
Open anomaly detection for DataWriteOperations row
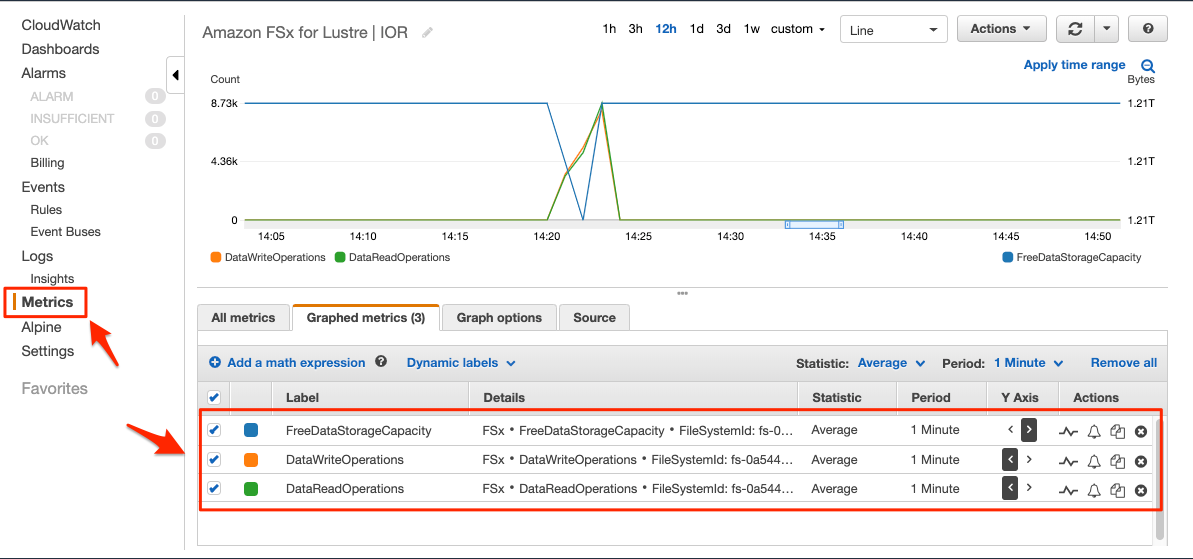(1068, 461)
